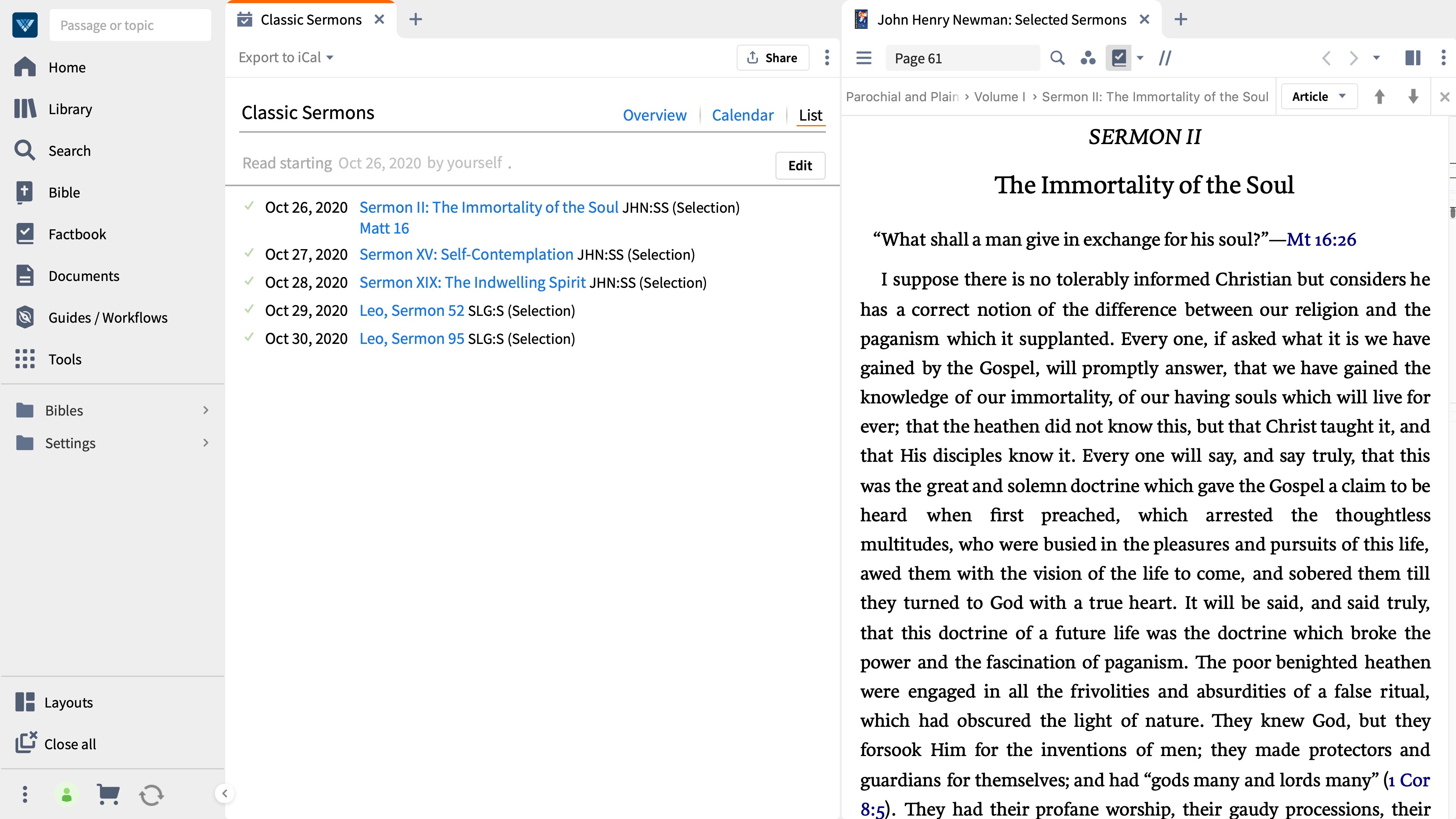Jump to previous article with up arrow

coord(1379,97)
